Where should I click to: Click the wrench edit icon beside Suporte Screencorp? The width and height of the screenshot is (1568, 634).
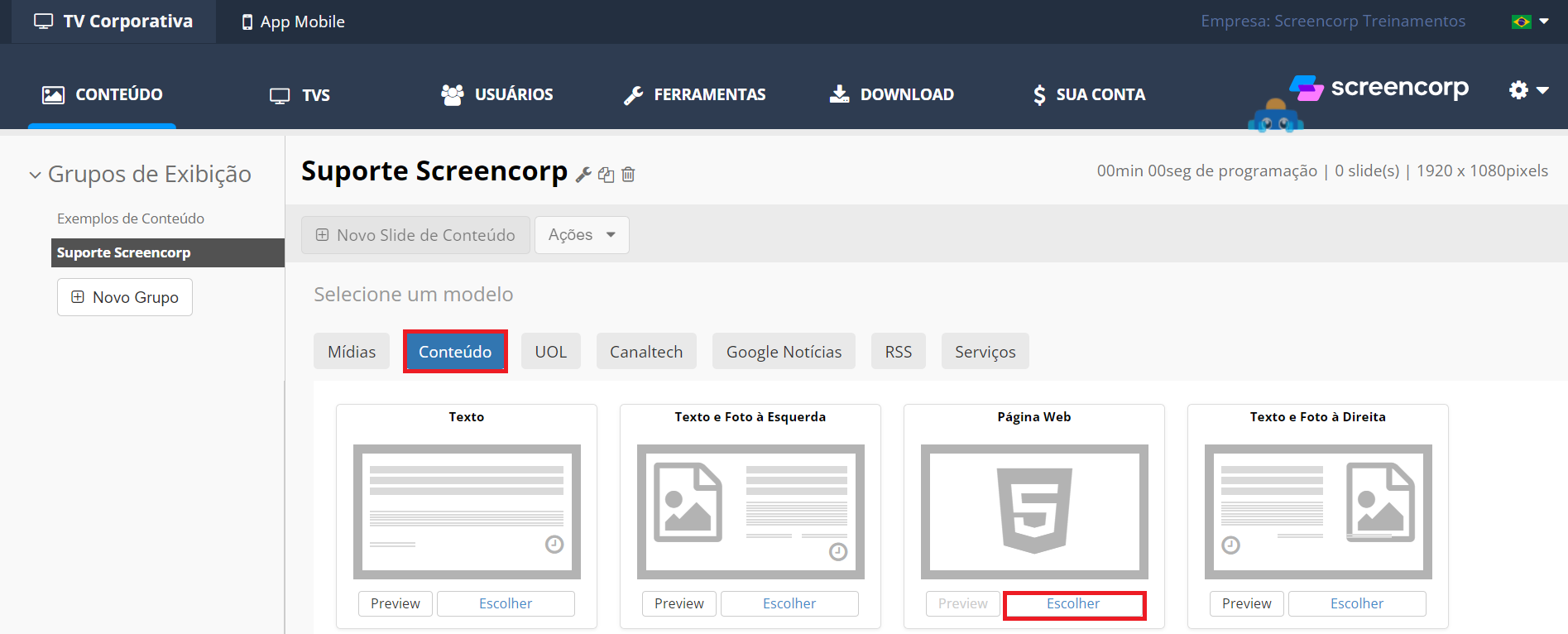tap(583, 174)
